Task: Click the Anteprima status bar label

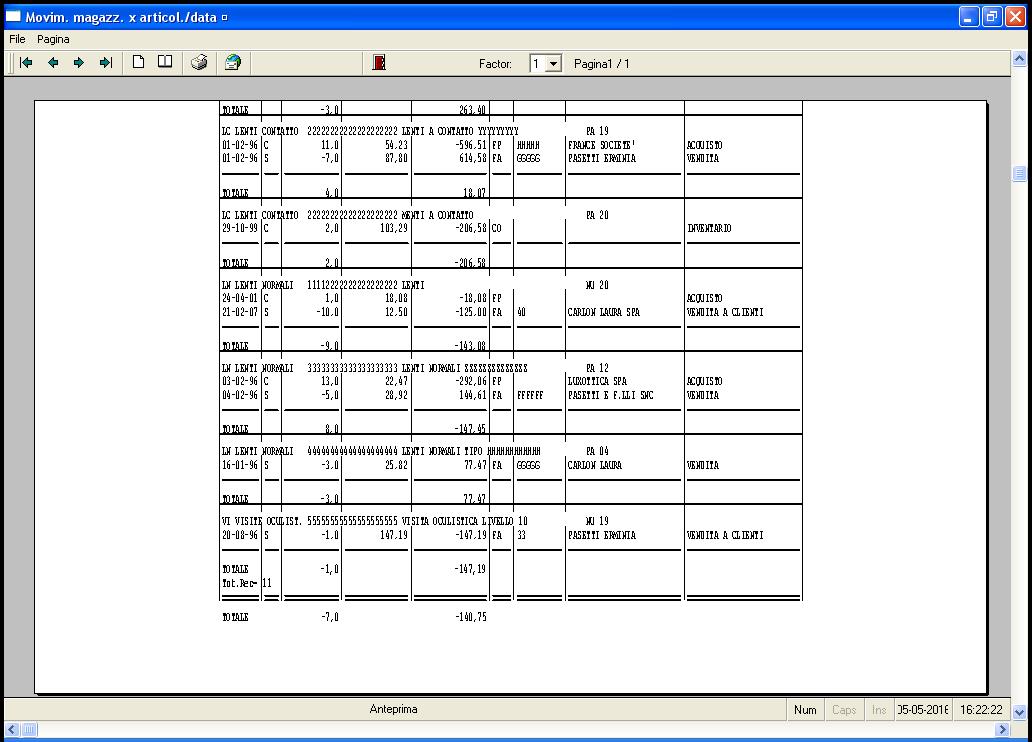Action: 393,710
